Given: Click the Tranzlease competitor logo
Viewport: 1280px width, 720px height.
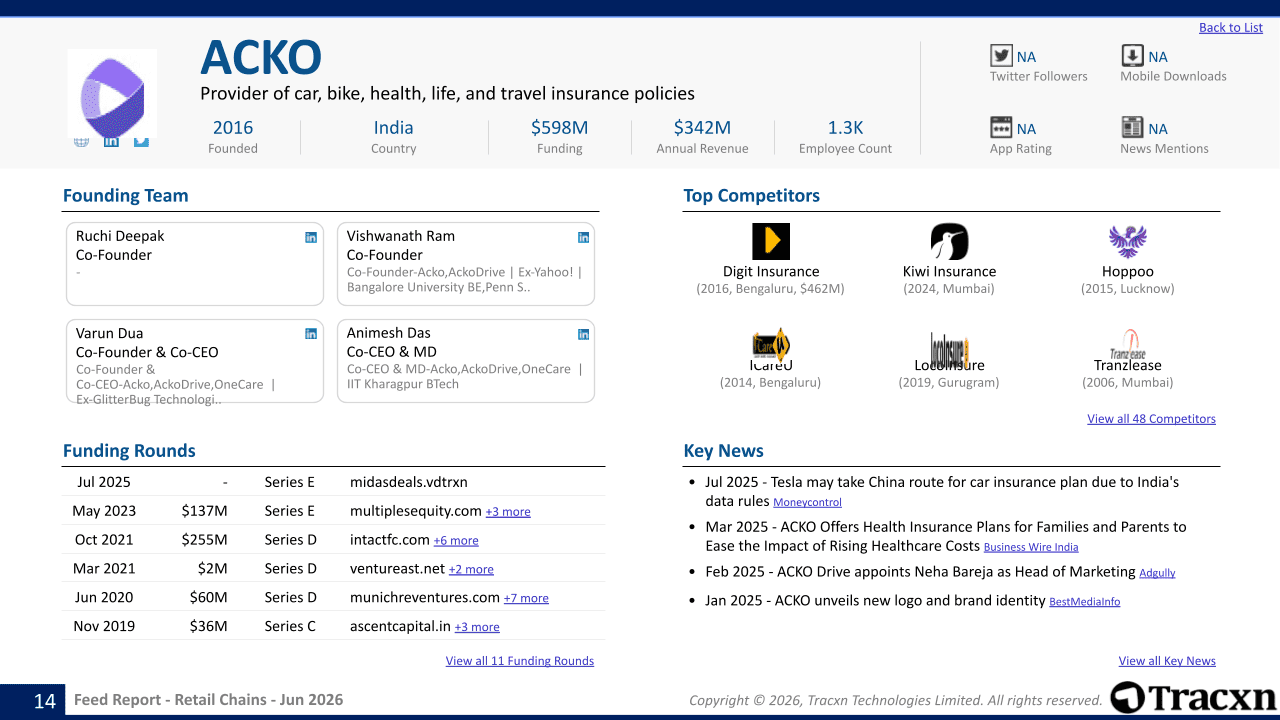Looking at the screenshot, I should click(x=1128, y=345).
